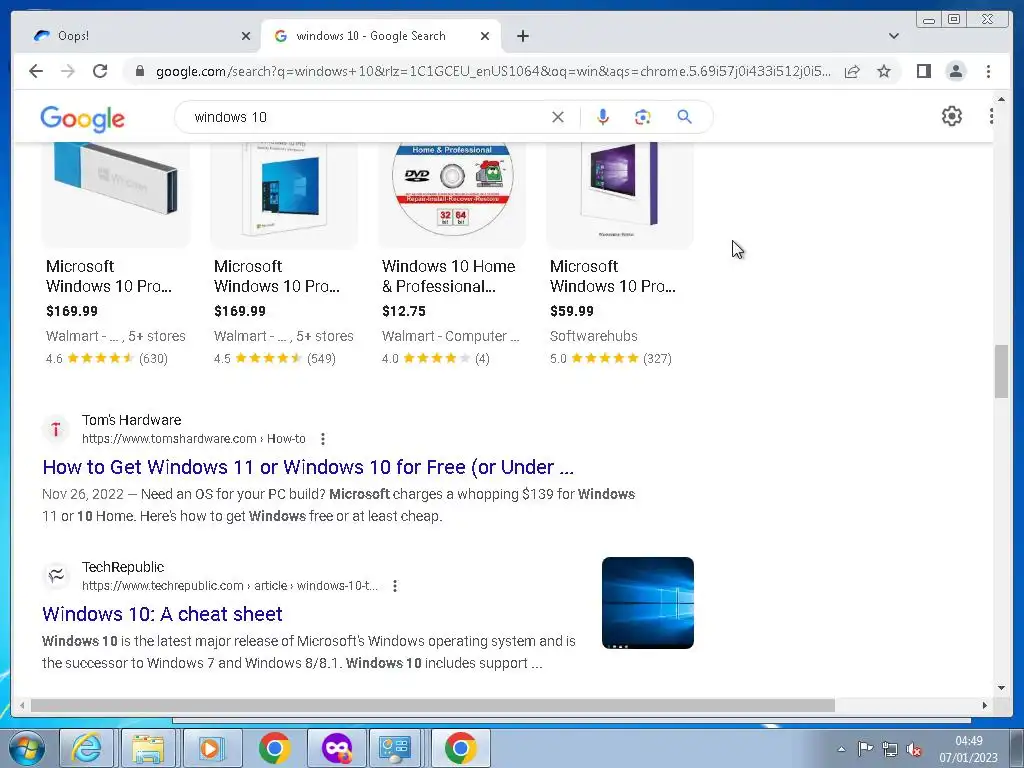The height and width of the screenshot is (768, 1024).
Task: Open the Action Center flag icon
Action: pyautogui.click(x=865, y=749)
